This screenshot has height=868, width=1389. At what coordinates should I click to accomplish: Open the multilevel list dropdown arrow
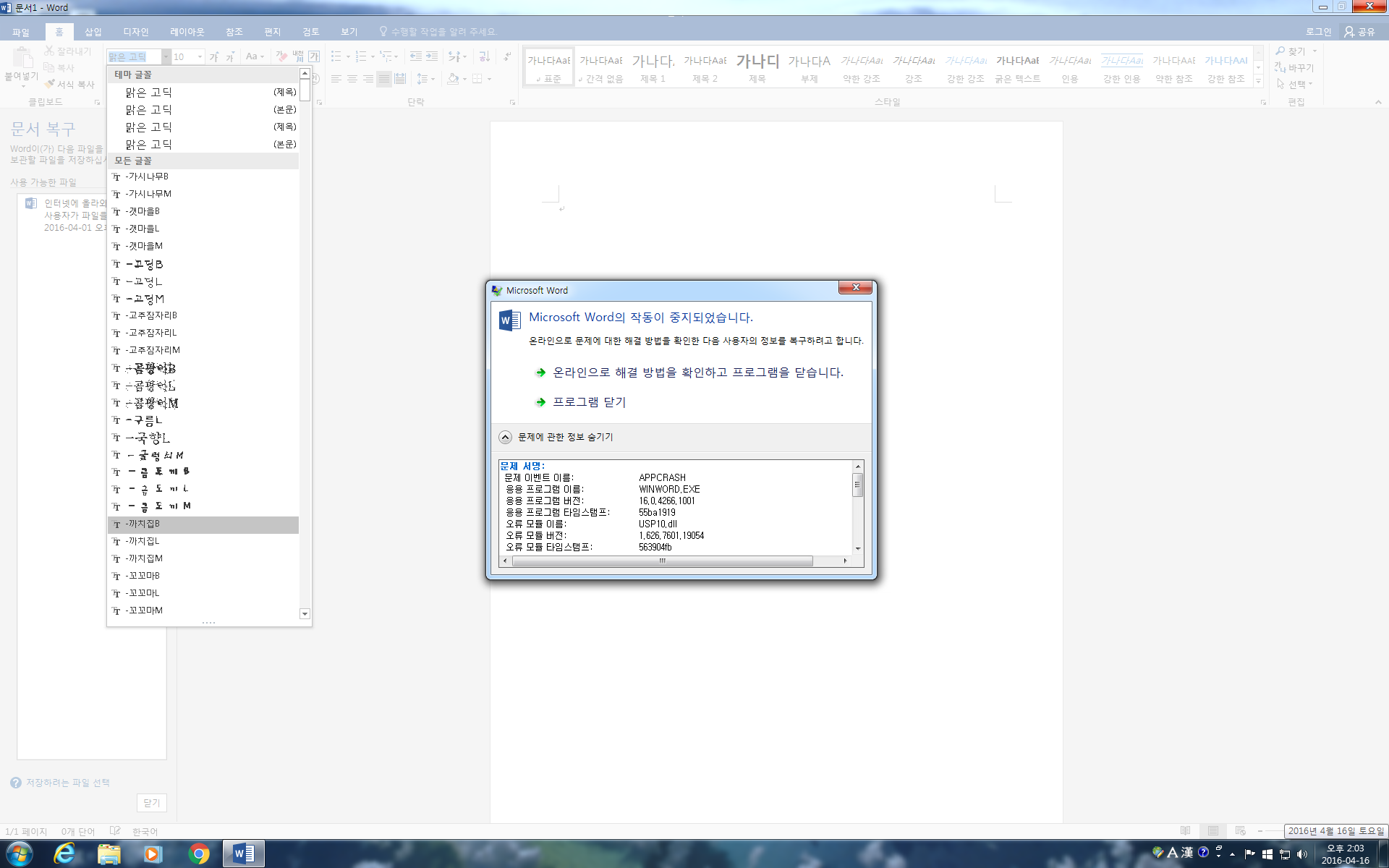tap(396, 56)
